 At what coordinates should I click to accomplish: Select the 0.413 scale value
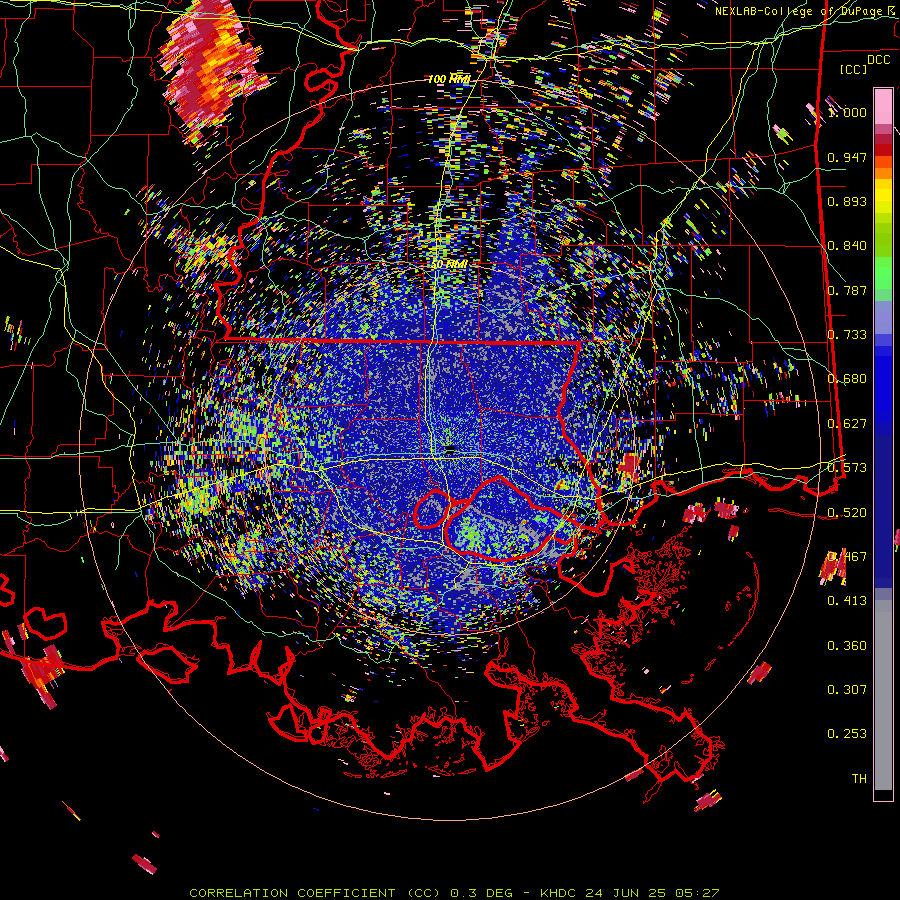(x=847, y=601)
